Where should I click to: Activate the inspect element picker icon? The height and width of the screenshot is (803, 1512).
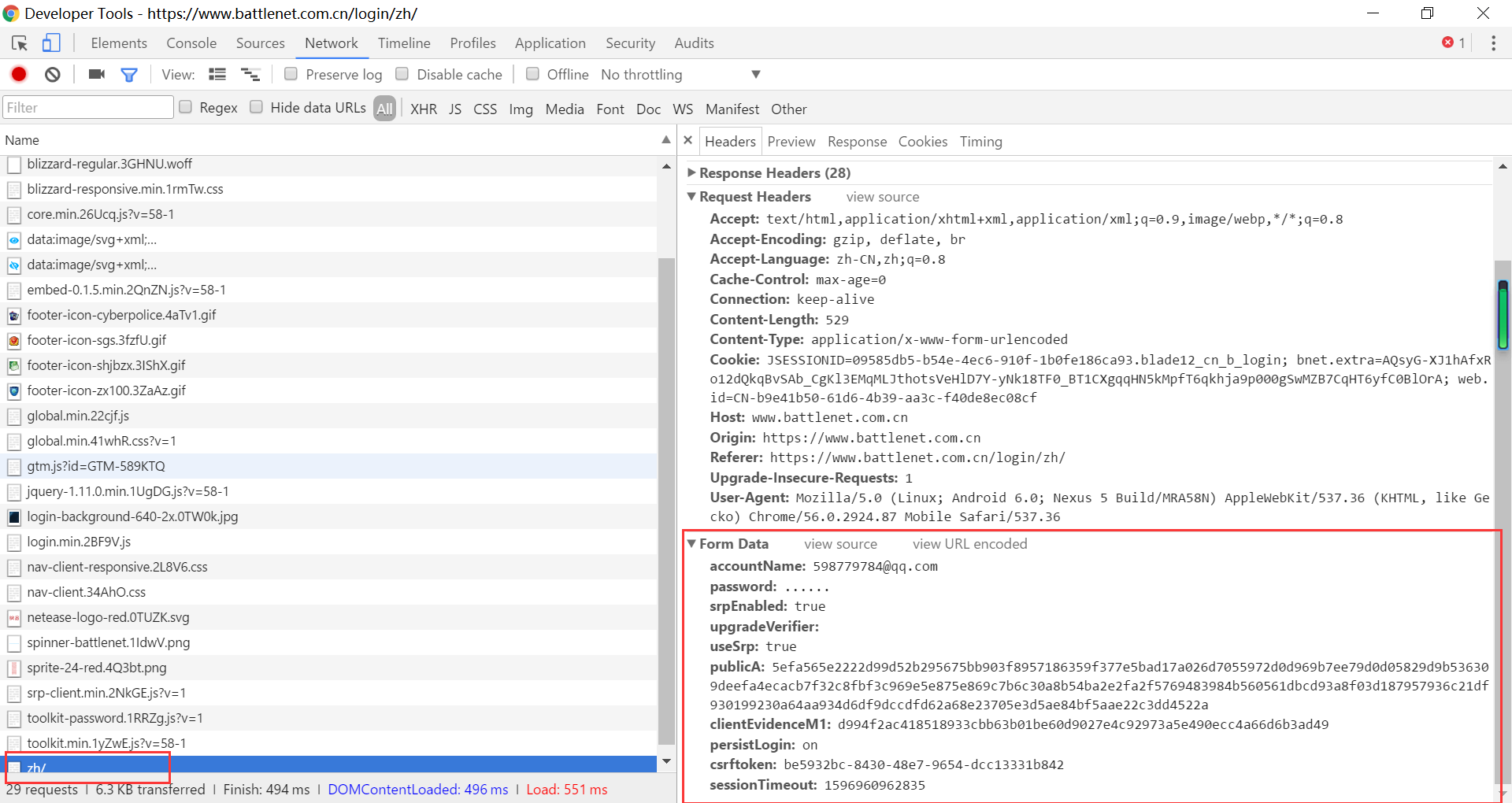pyautogui.click(x=20, y=43)
